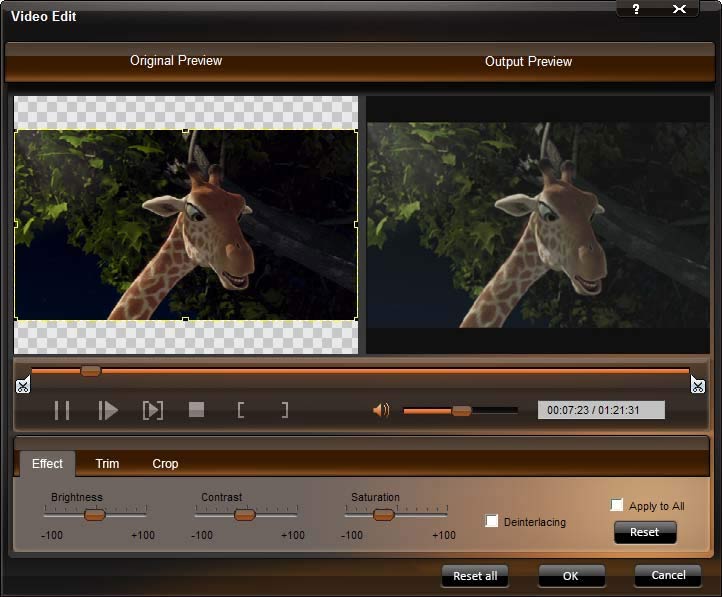Click the Reset button
Screen dimensions: 723x597
pyautogui.click(x=645, y=532)
